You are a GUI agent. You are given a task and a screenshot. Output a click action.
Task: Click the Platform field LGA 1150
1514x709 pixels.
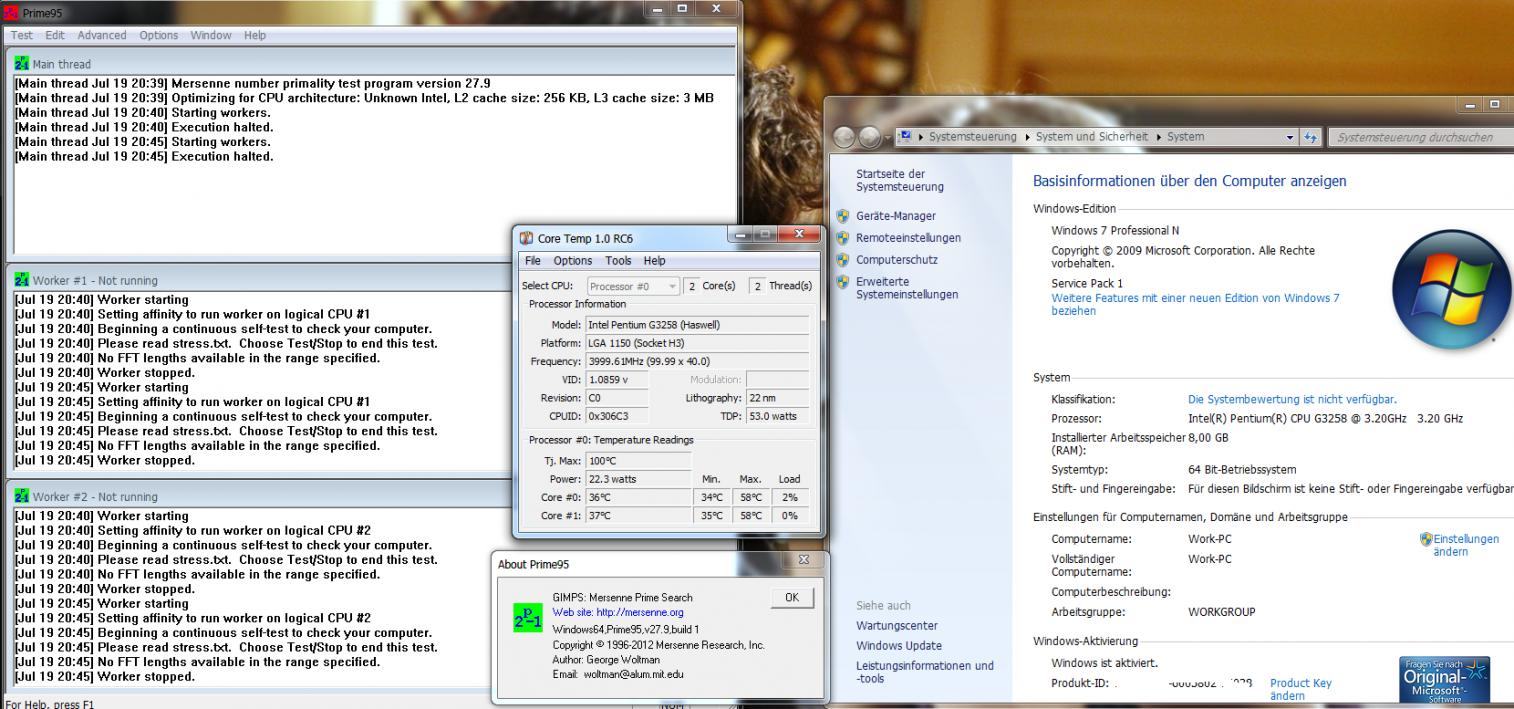tap(697, 343)
